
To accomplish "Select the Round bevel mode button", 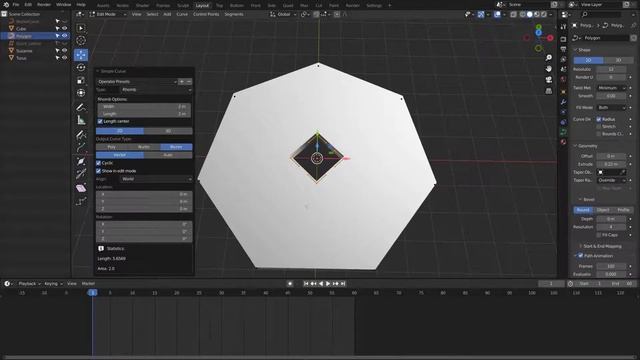I will tap(583, 210).
